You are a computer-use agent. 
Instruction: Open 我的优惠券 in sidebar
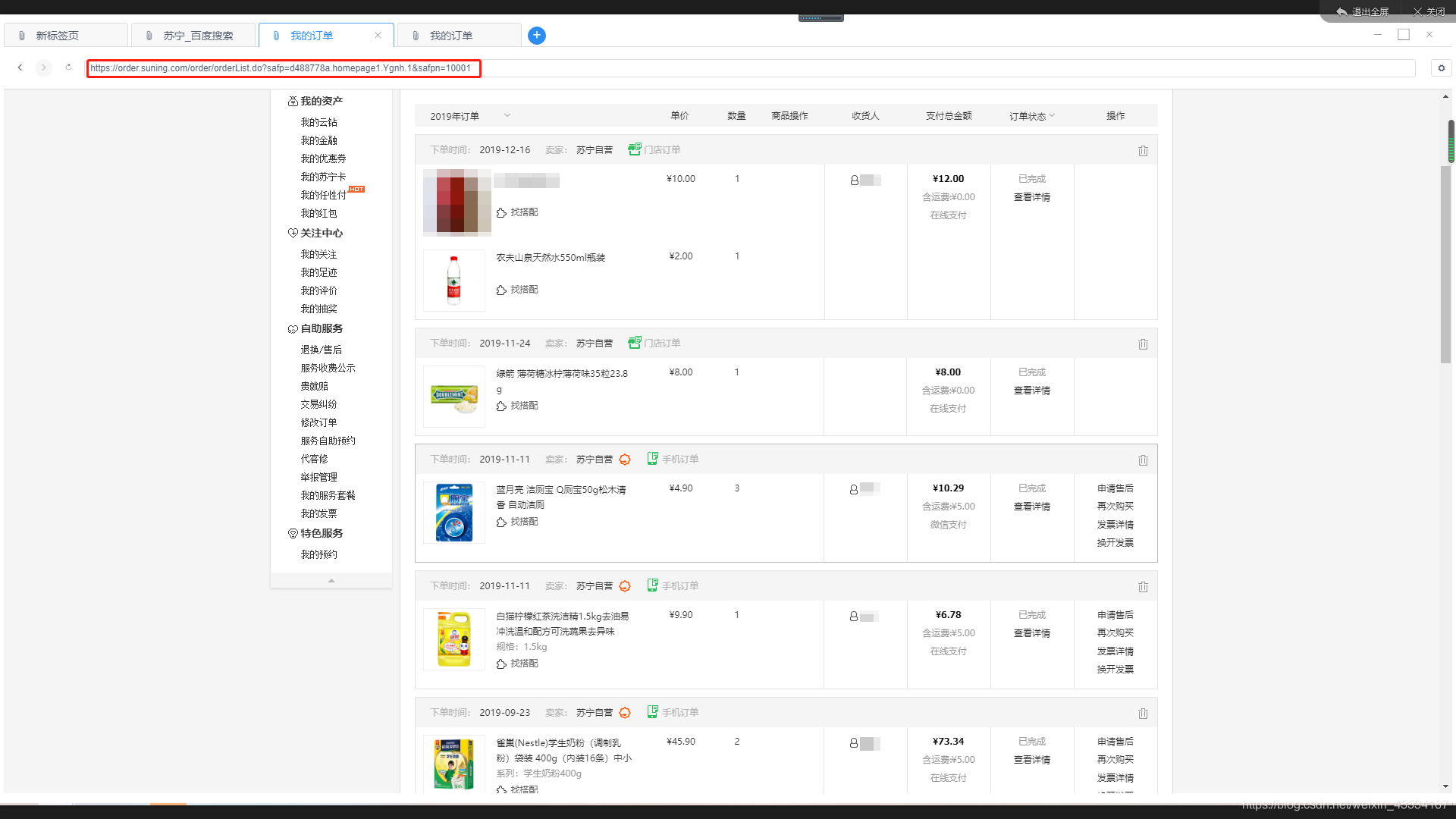click(323, 158)
